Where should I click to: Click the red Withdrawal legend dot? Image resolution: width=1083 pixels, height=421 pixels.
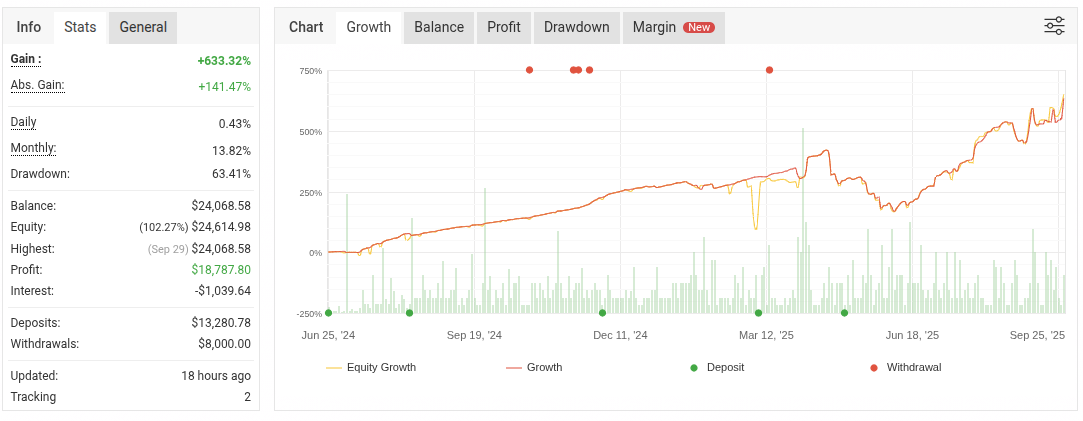coord(874,367)
